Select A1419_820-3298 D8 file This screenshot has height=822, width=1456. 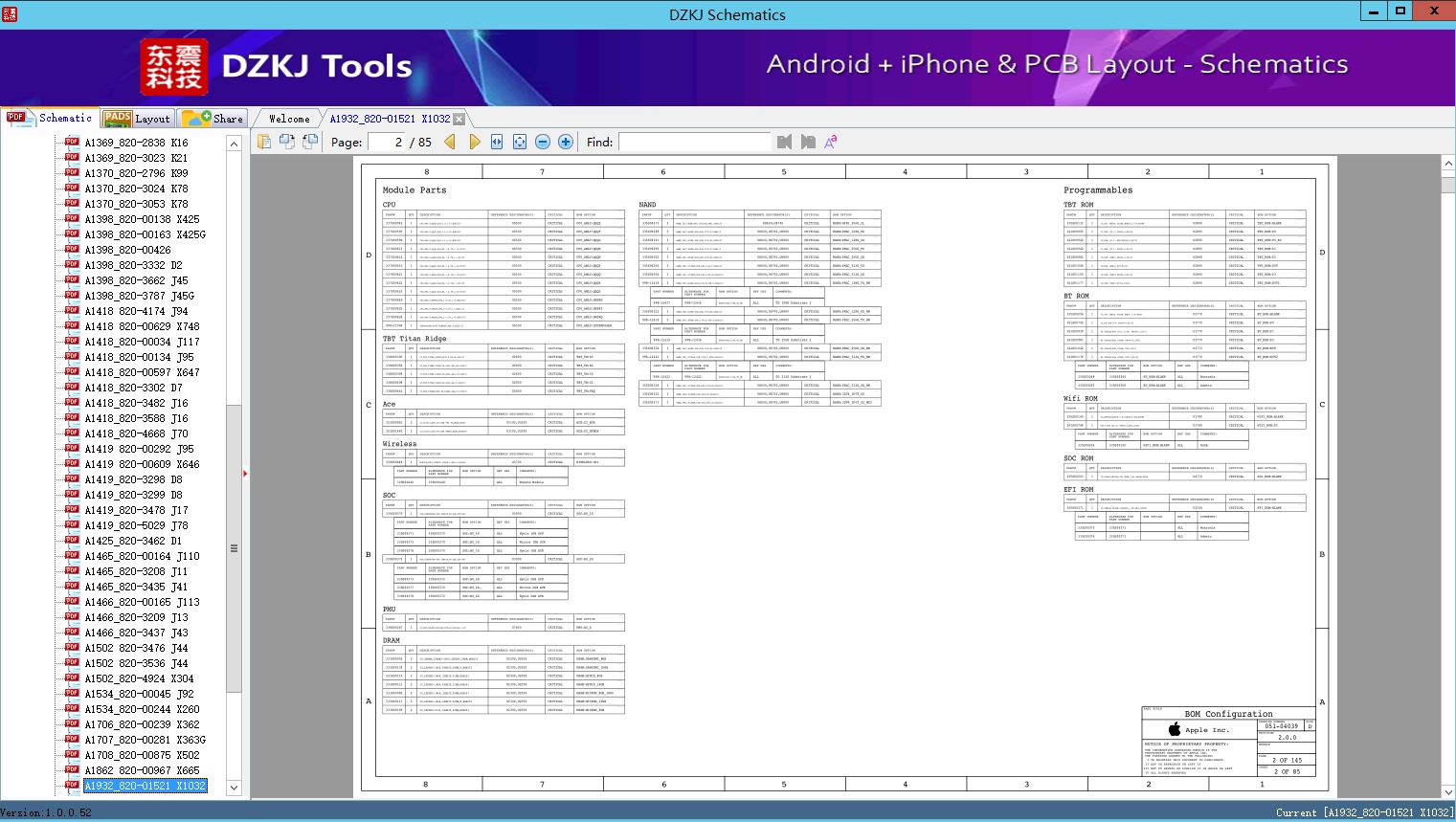[x=133, y=479]
